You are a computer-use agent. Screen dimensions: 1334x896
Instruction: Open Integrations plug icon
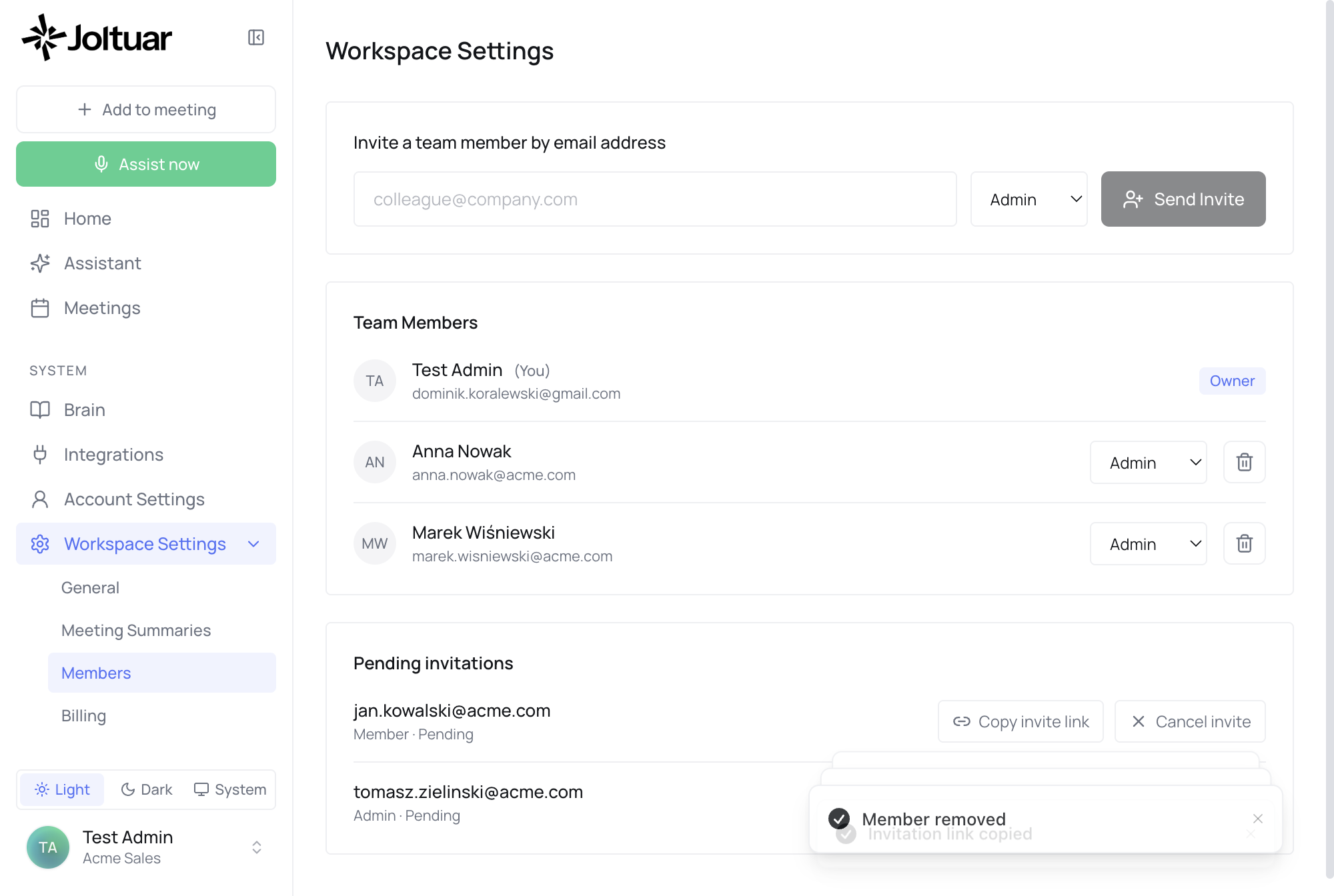point(40,455)
